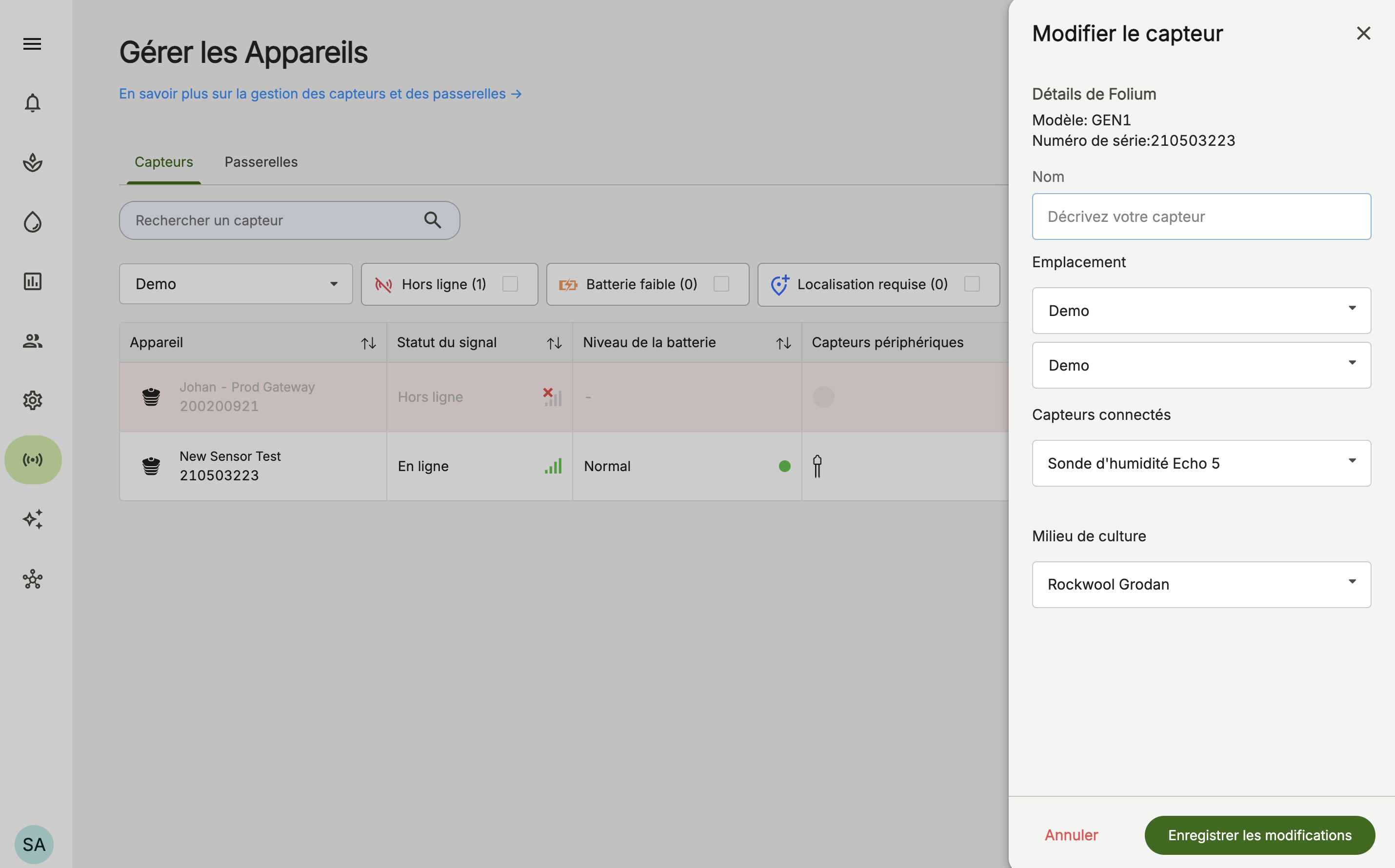Open the second Emplacement Demo dropdown
The height and width of the screenshot is (868, 1395).
click(x=1201, y=365)
